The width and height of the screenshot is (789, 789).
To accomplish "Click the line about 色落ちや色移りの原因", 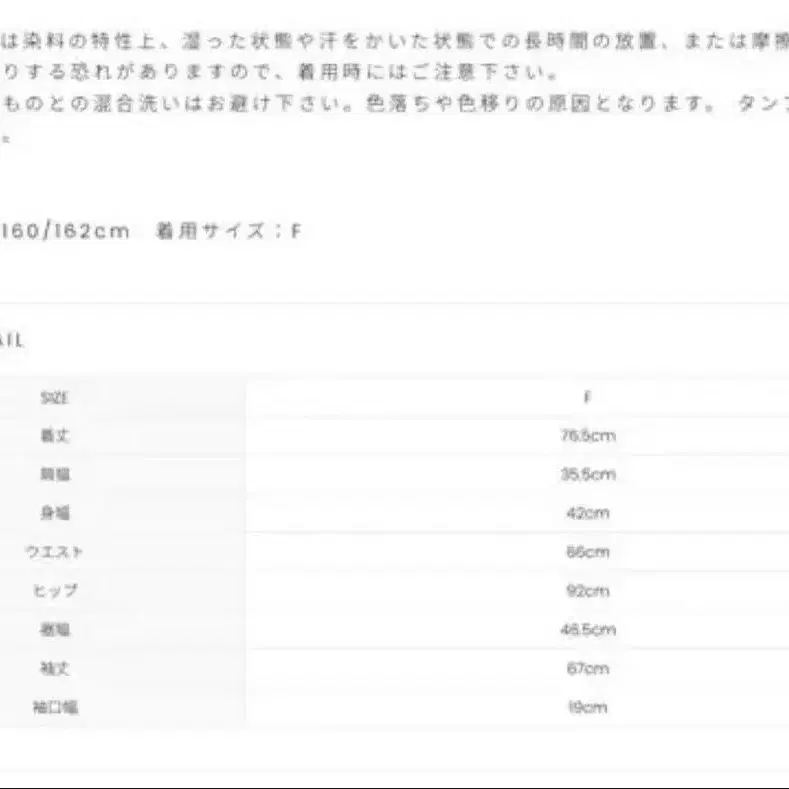I will coord(394,104).
